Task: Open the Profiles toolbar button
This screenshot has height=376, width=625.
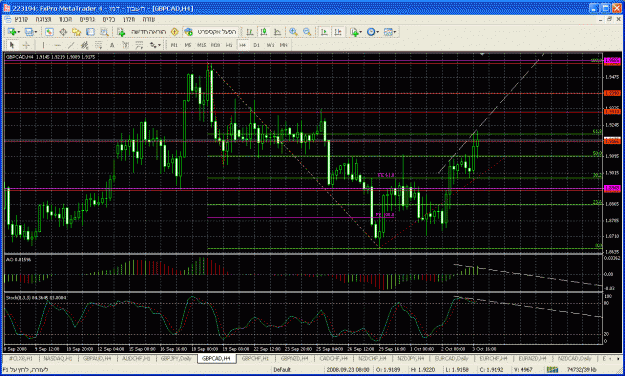Action: tap(29, 32)
